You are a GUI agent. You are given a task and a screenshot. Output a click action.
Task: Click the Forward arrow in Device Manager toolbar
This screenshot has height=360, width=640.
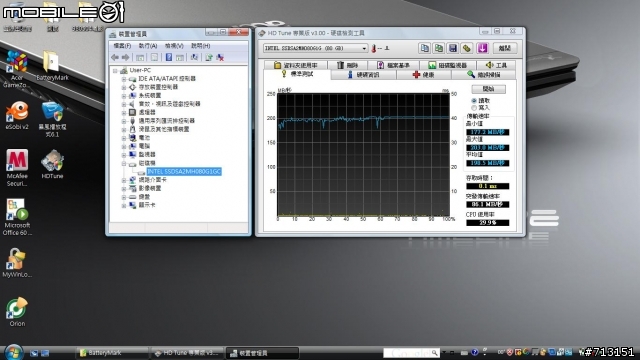[x=125, y=58]
